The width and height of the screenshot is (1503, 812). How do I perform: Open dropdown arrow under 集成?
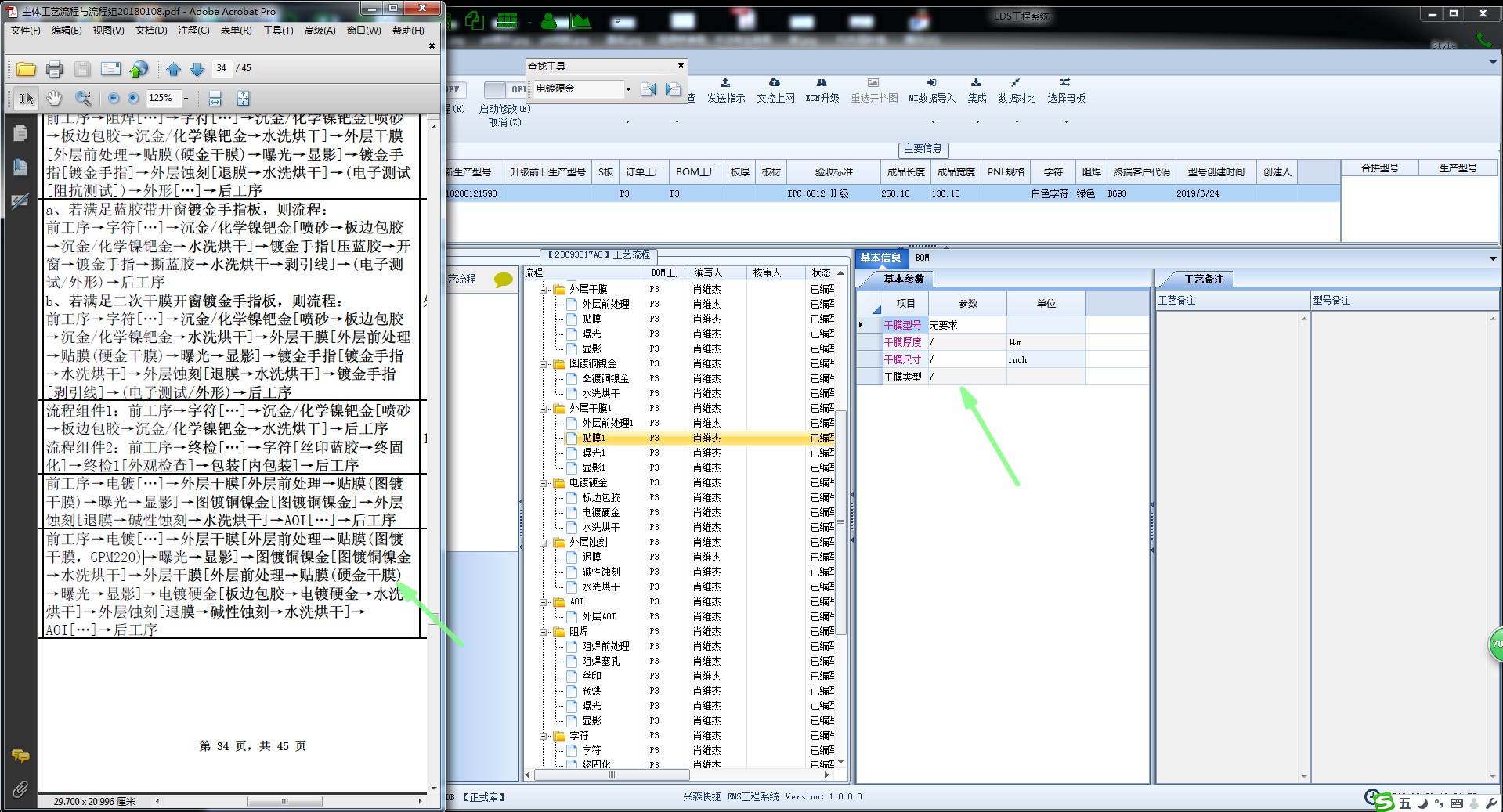pos(977,121)
